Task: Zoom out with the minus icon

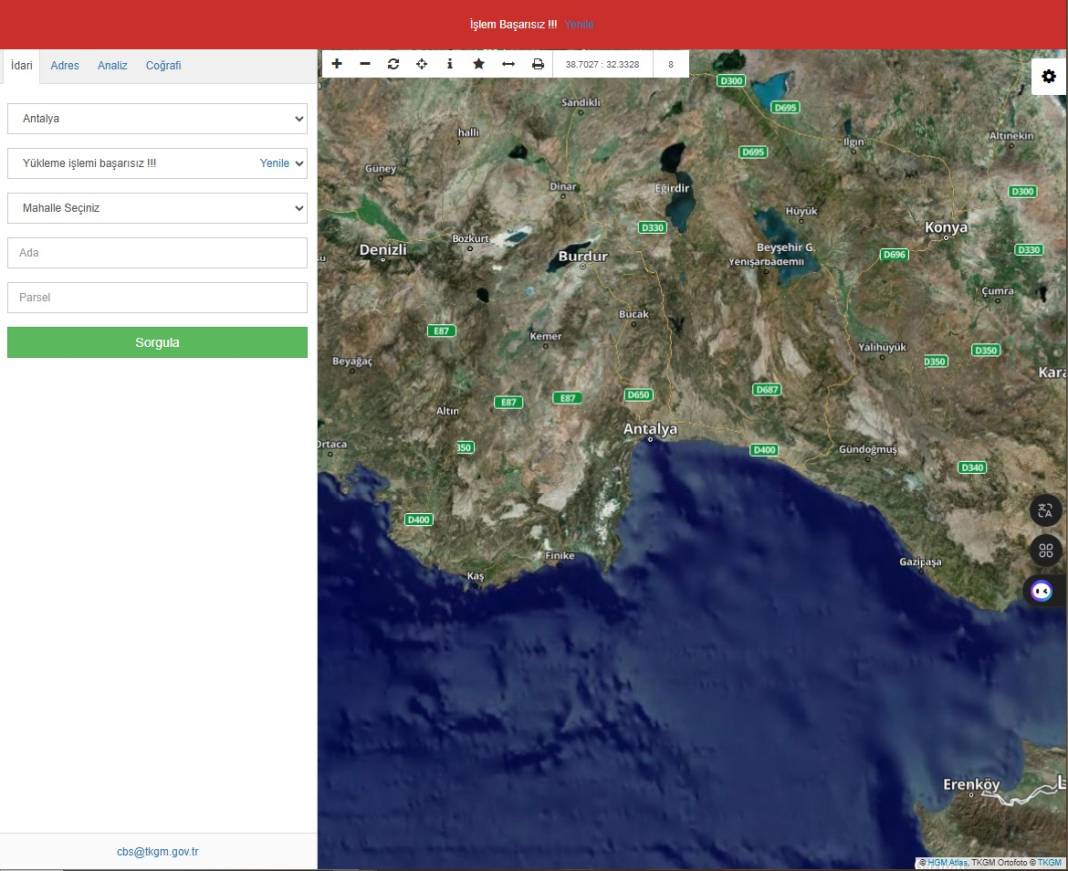Action: tap(365, 64)
